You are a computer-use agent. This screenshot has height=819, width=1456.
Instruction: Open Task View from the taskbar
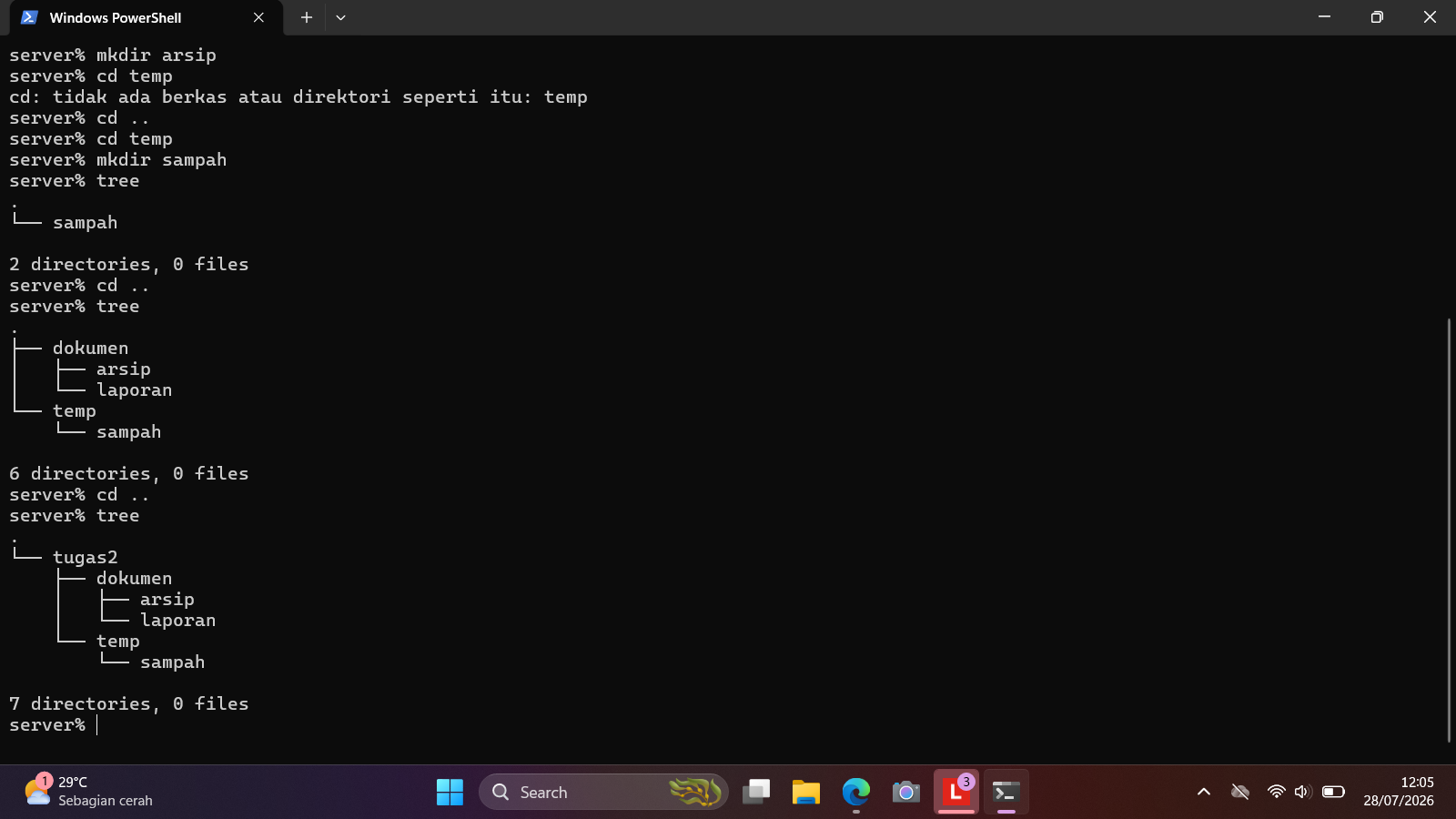756,792
